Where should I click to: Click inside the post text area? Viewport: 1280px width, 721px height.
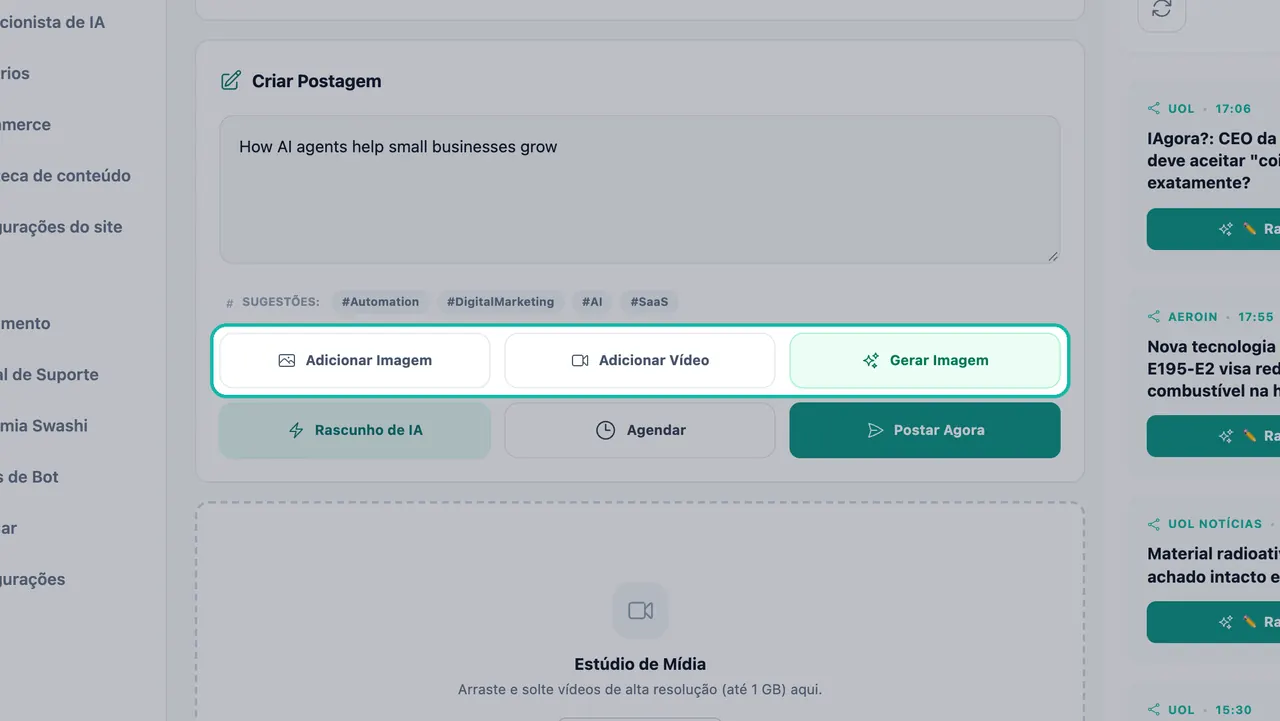point(640,190)
